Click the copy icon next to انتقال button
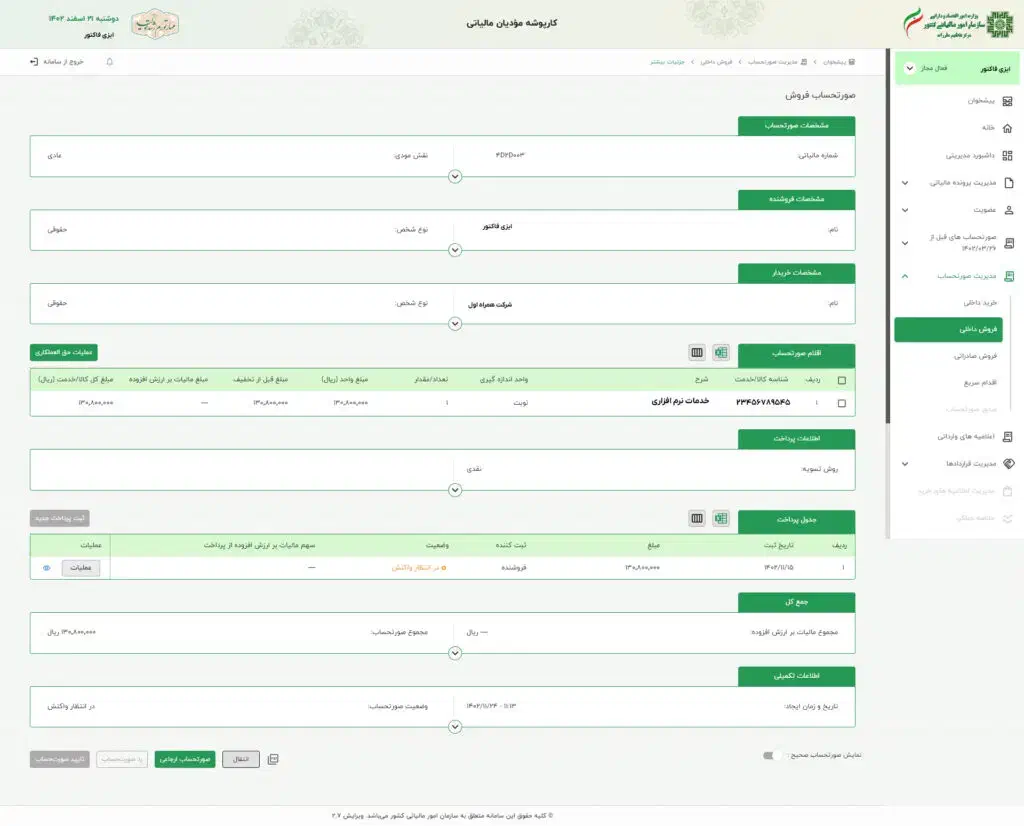Image resolution: width=1024 pixels, height=826 pixels. pyautogui.click(x=273, y=759)
